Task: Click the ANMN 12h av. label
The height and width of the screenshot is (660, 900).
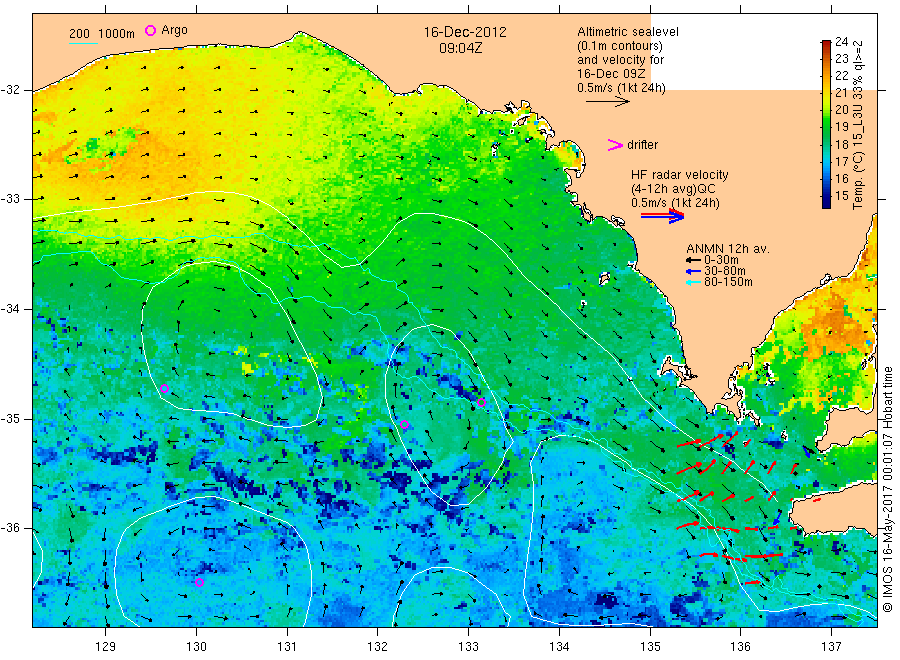Action: click(x=728, y=249)
